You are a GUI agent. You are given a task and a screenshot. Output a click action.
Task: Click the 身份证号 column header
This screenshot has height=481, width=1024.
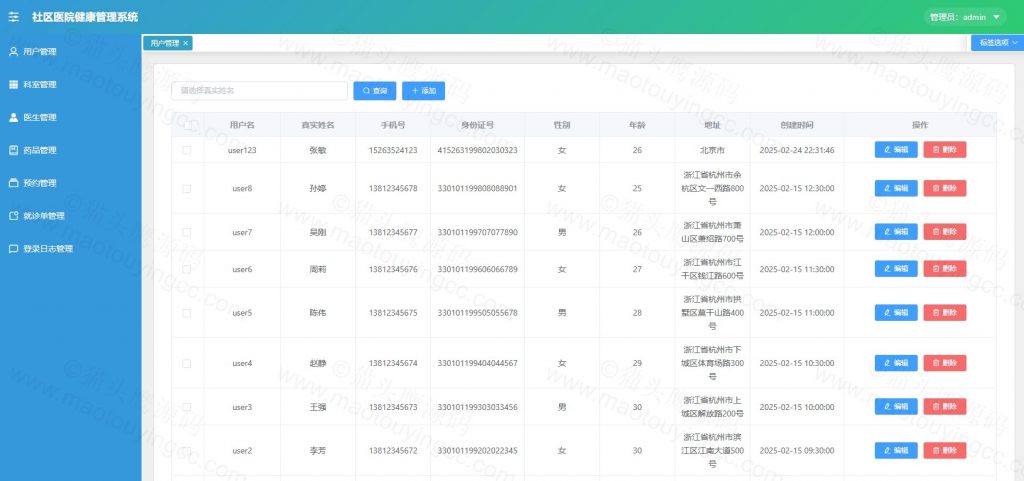pos(477,125)
